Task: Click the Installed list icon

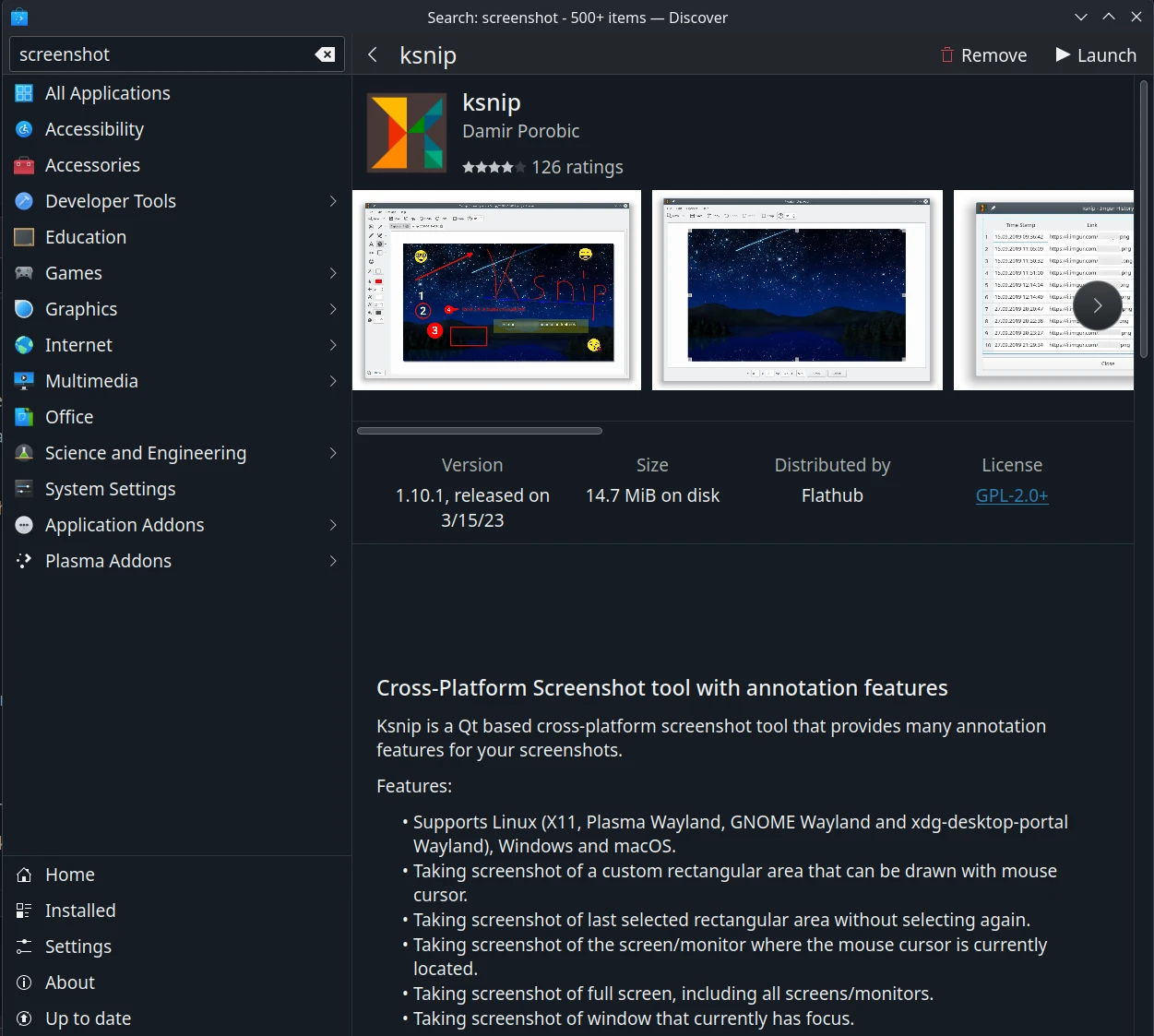Action: [25, 911]
